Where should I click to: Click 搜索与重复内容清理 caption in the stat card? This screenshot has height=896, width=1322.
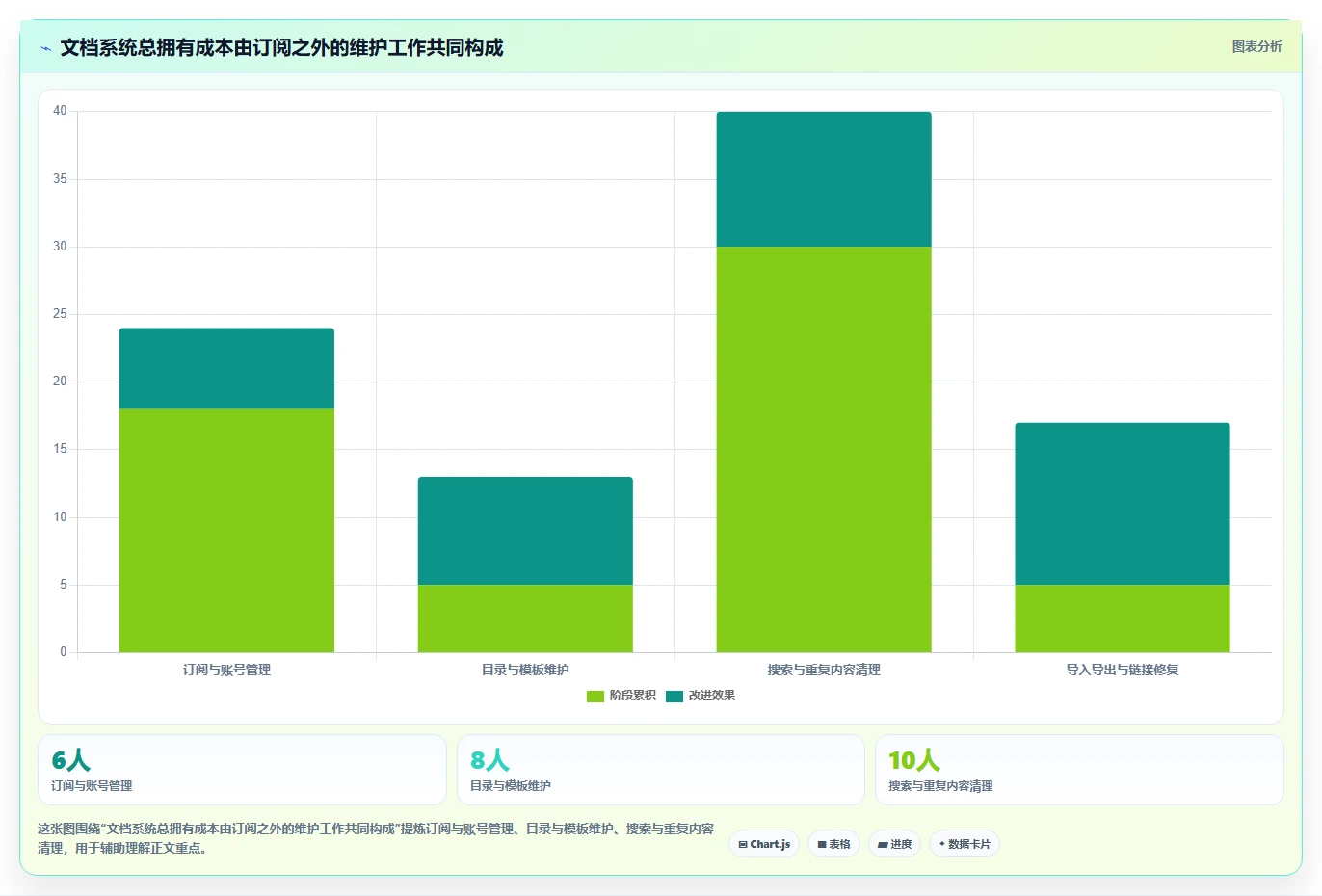click(x=940, y=786)
